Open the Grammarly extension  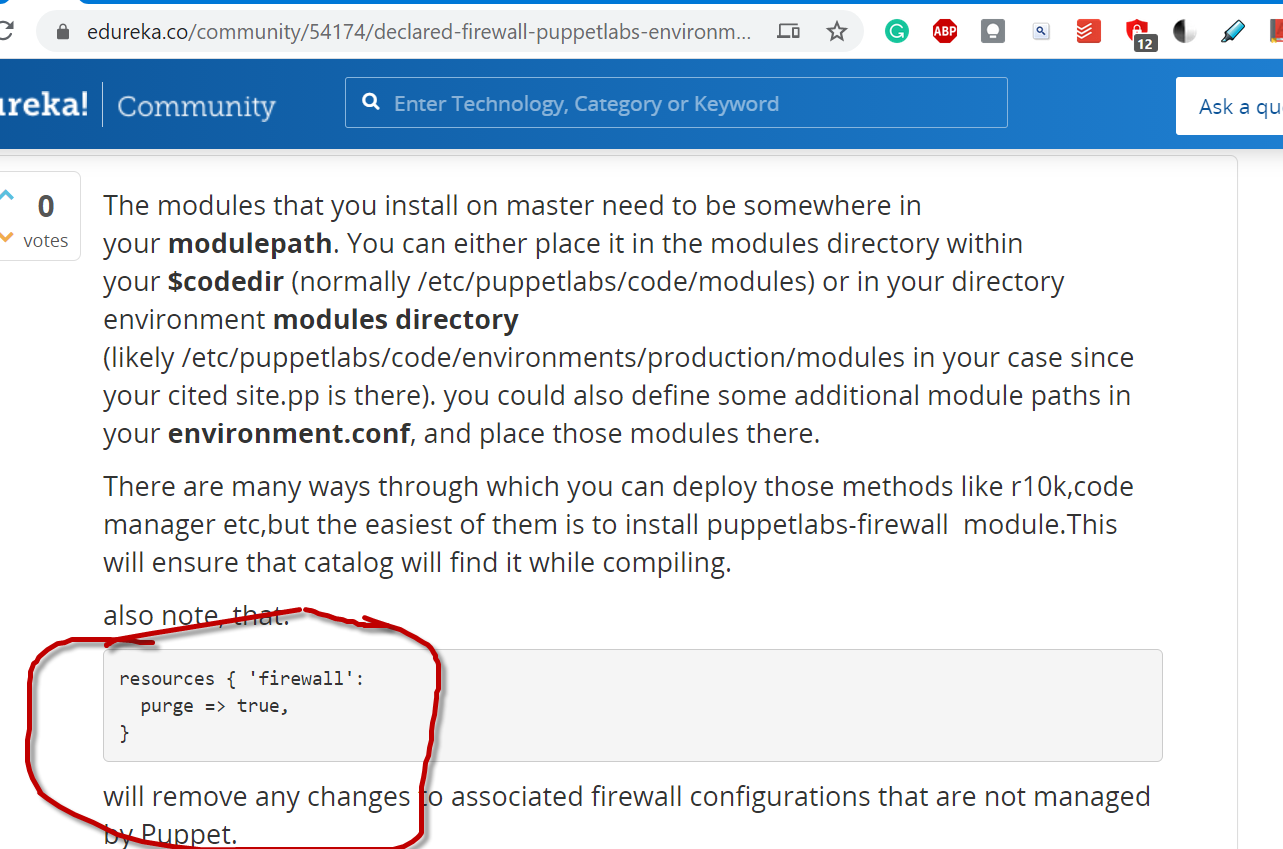click(x=897, y=32)
